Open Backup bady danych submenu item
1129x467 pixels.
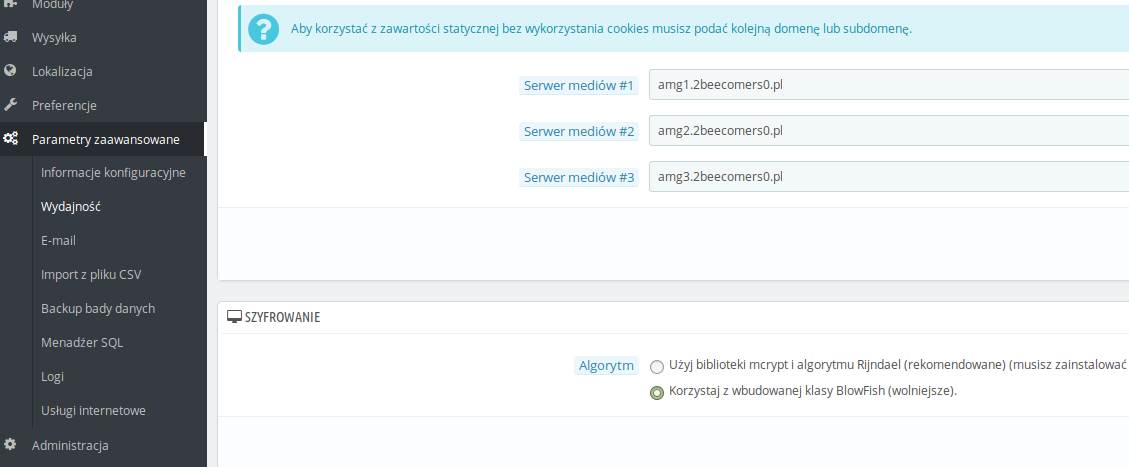pos(98,308)
